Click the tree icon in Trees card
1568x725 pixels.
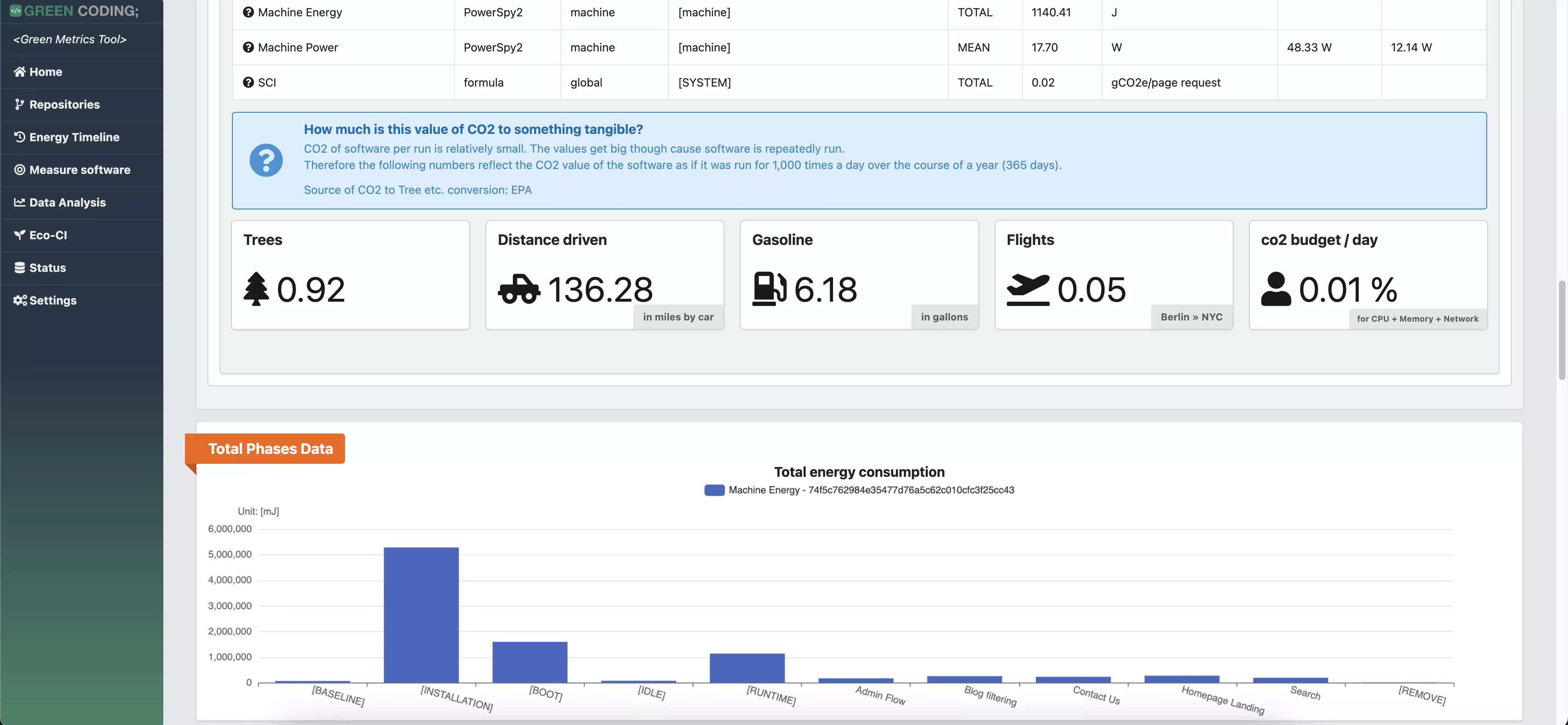[256, 289]
